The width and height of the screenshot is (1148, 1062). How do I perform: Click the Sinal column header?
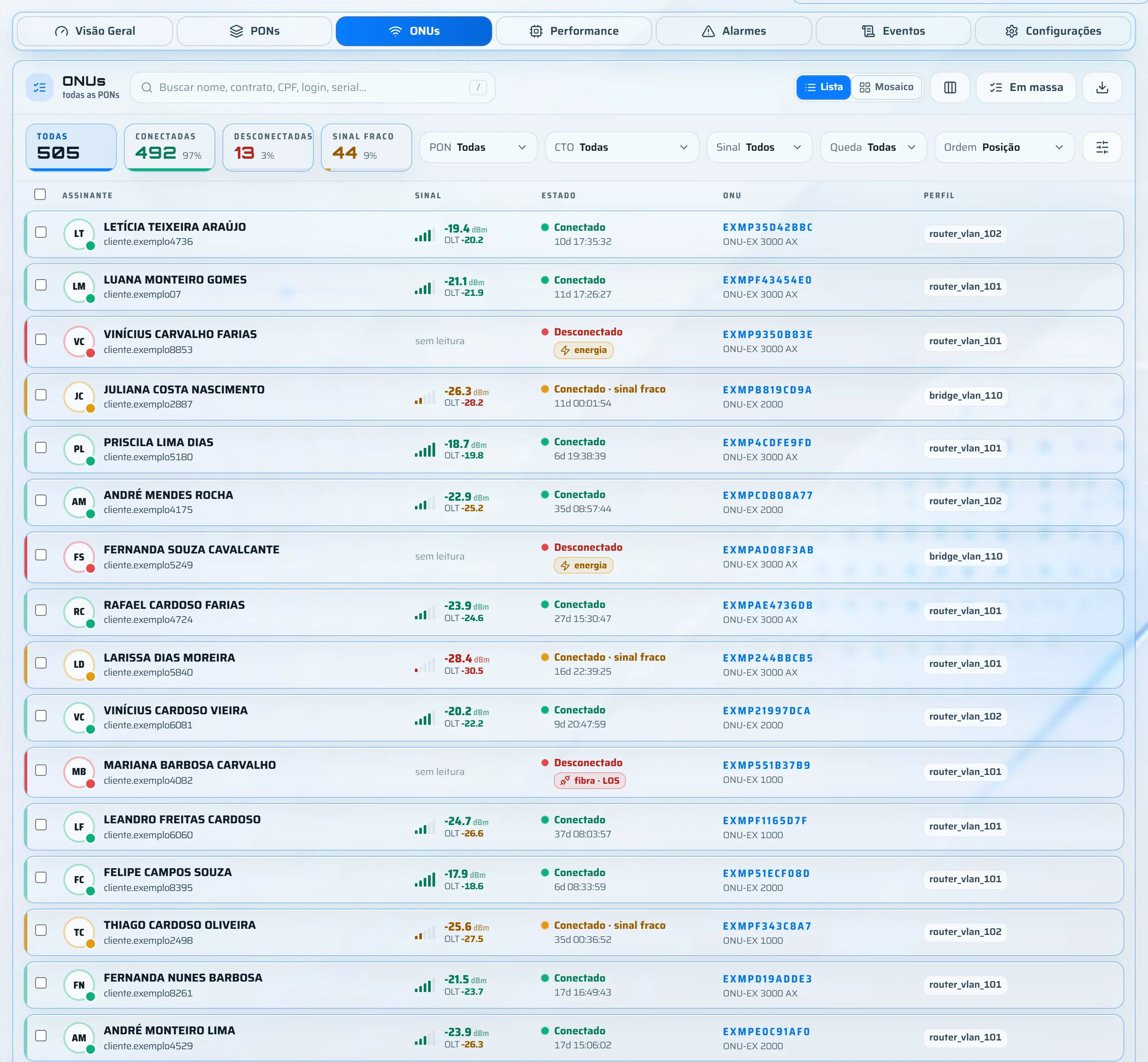(x=428, y=196)
